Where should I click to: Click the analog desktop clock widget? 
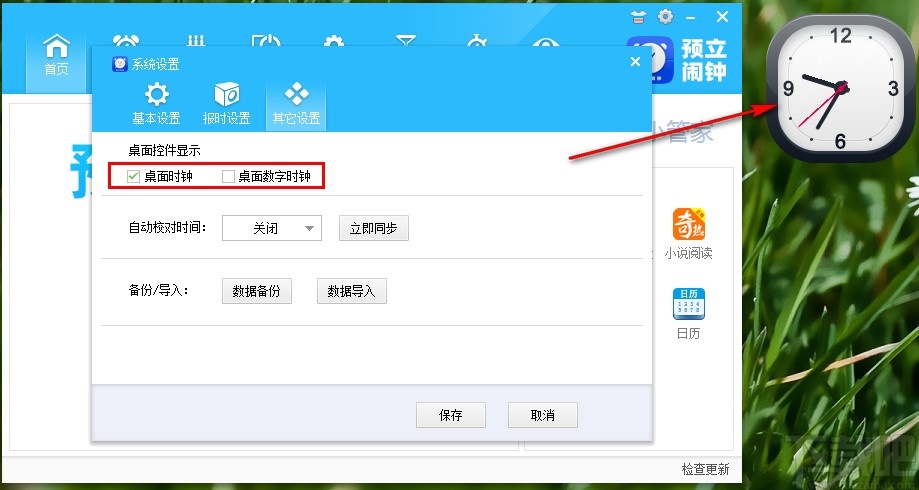841,89
